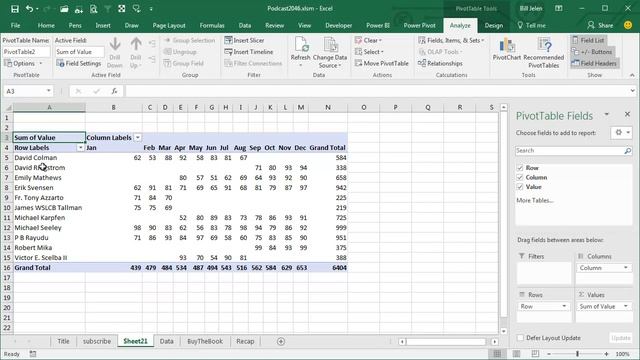Viewport: 640px width, 360px height.
Task: Click the Undo arrow icon
Action: [29, 9]
